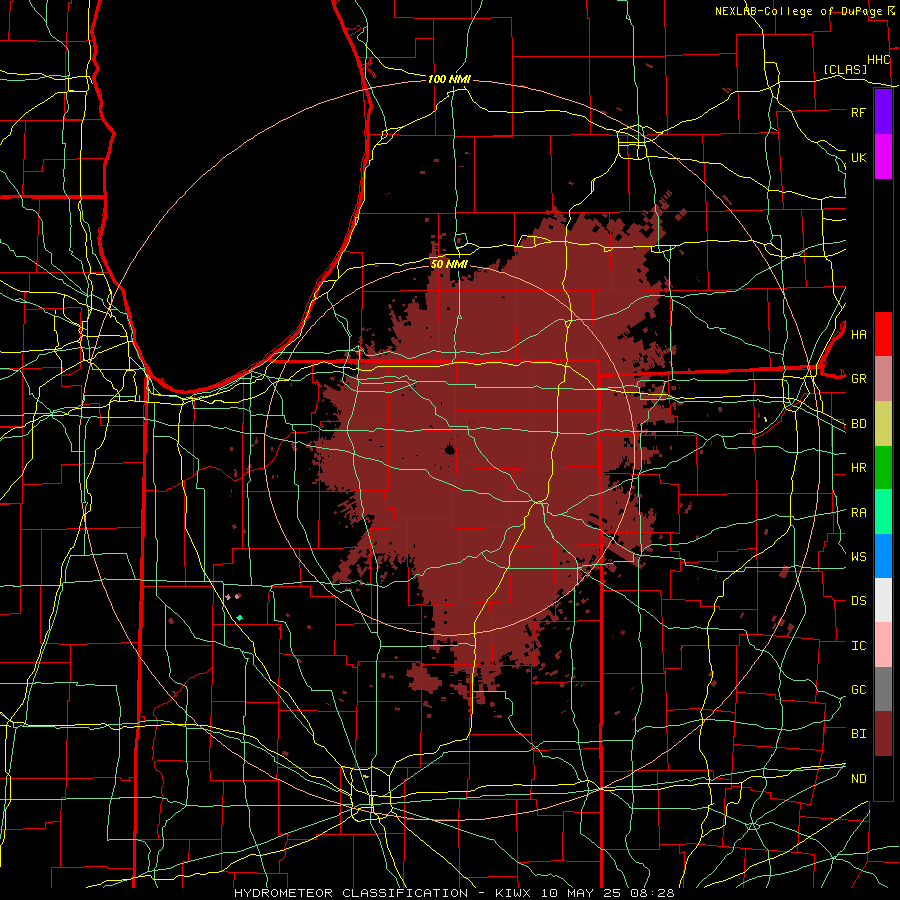Viewport: 900px width, 900px height.
Task: Click the 'HA' legend label
Action: pyautogui.click(x=858, y=334)
